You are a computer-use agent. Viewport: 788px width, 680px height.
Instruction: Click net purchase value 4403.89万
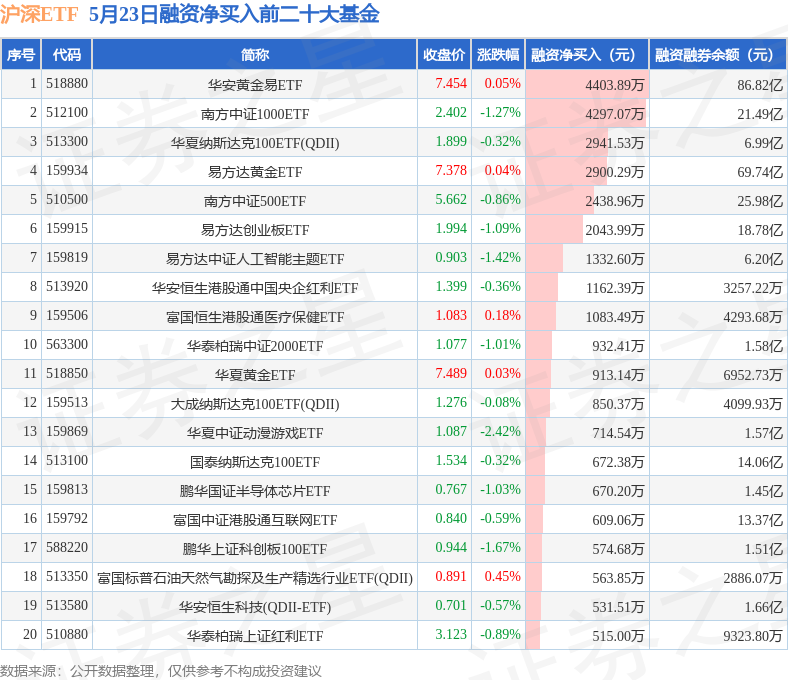(x=614, y=85)
